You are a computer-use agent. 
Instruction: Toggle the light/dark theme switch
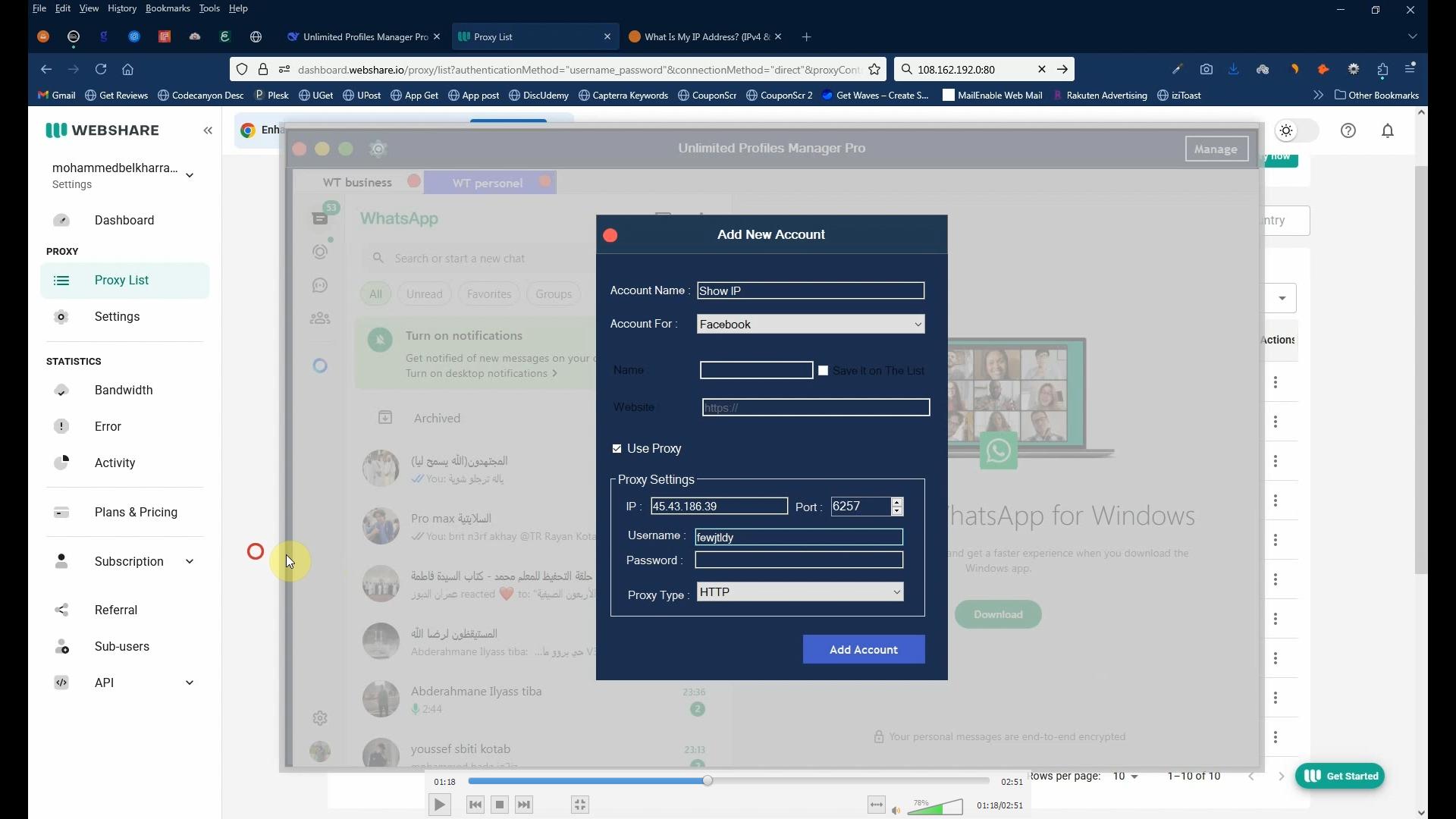(1294, 130)
